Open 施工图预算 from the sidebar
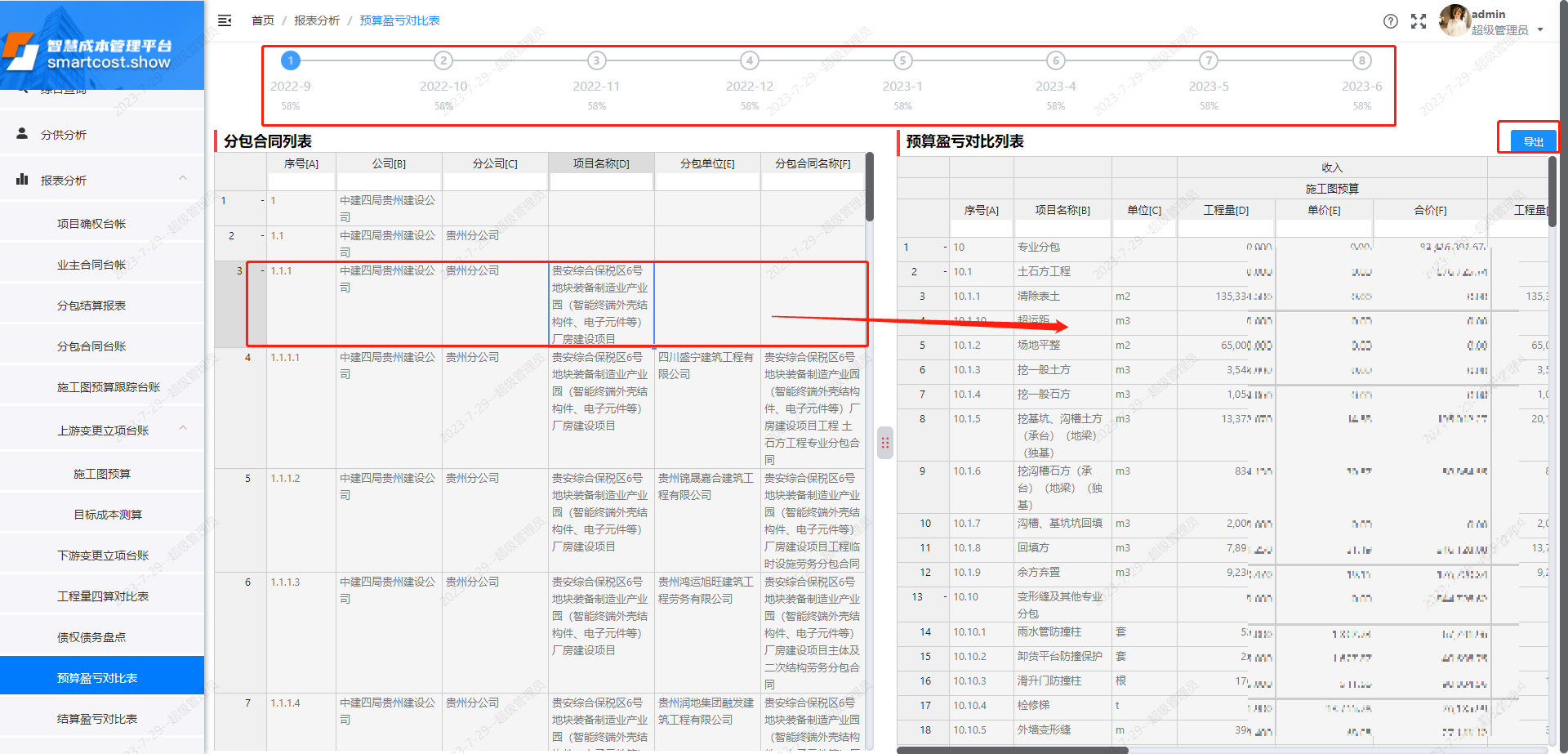1568x754 pixels. tap(104, 472)
